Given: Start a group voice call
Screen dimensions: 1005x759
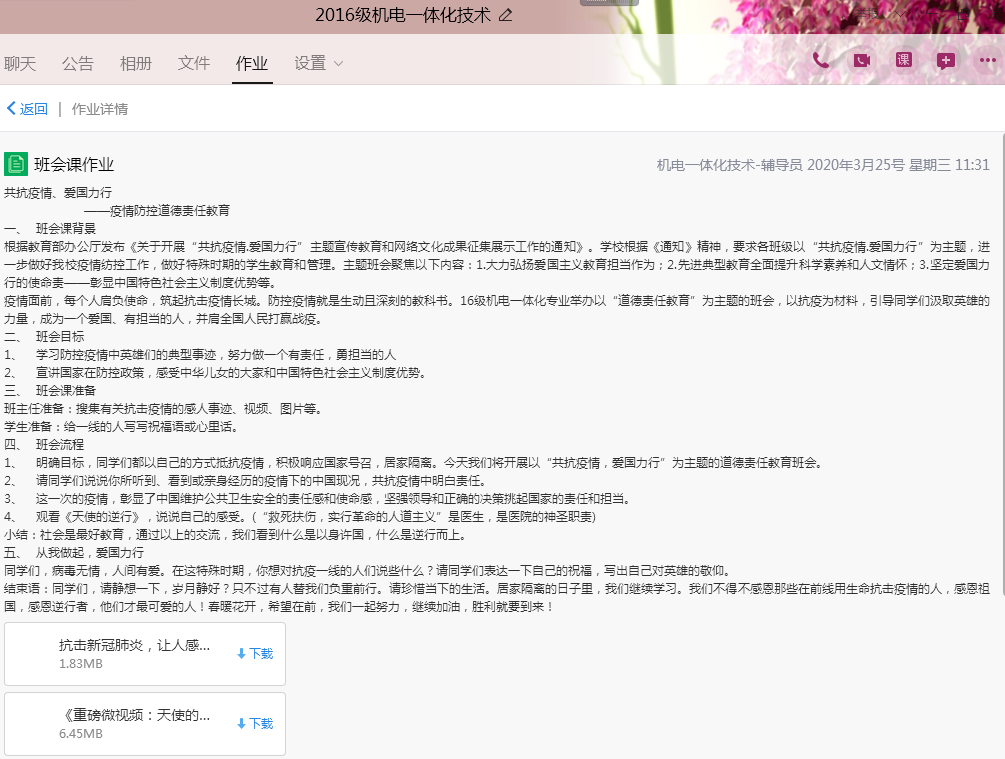Looking at the screenshot, I should point(821,60).
